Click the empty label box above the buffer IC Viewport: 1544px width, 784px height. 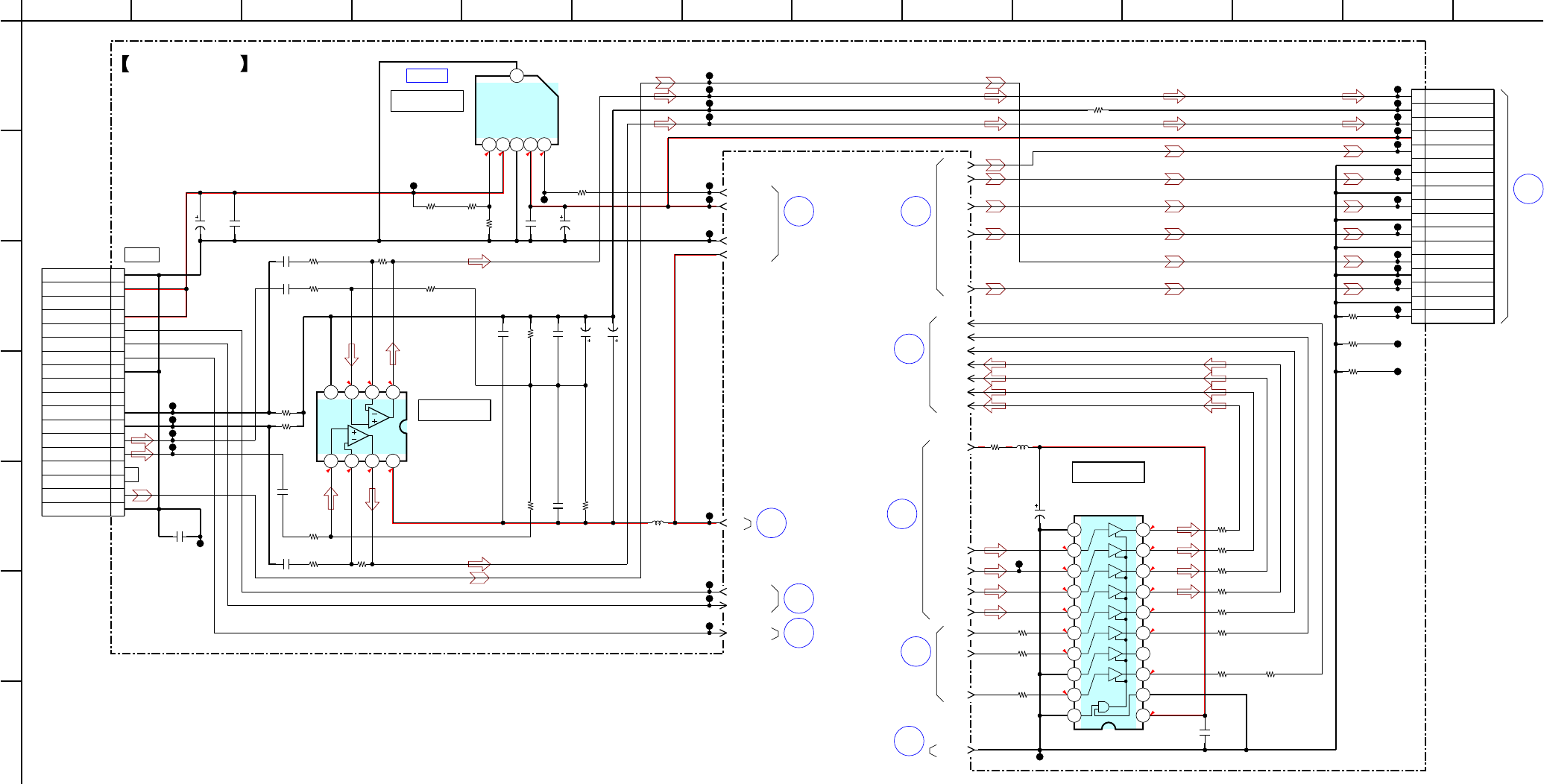pyautogui.click(x=1108, y=472)
